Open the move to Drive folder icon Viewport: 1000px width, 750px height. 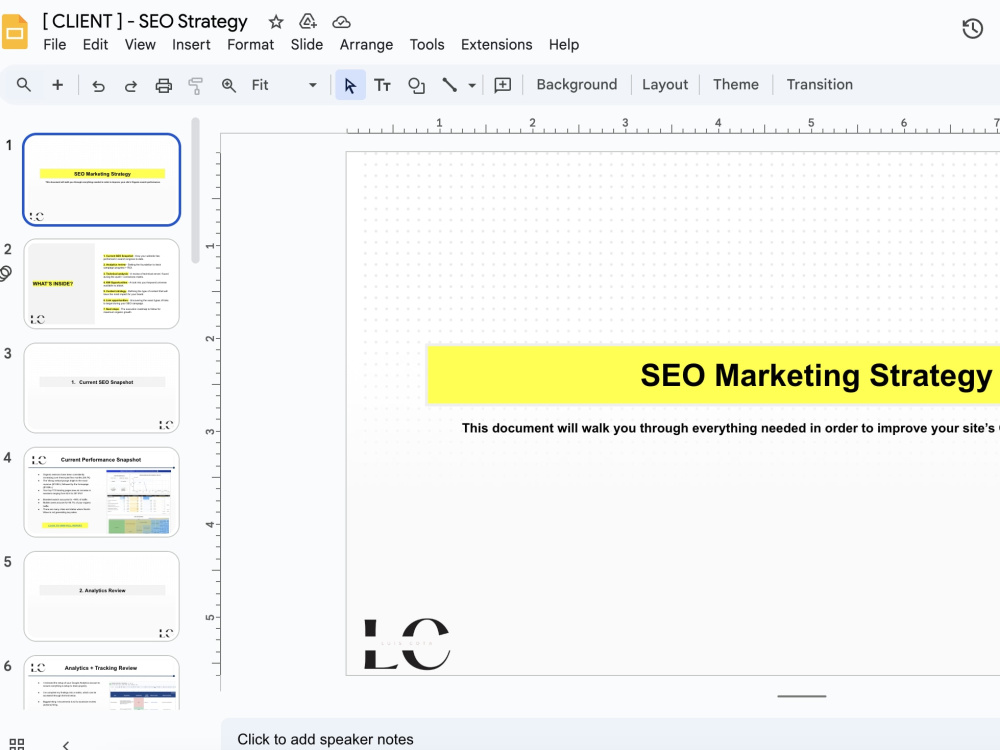(308, 22)
